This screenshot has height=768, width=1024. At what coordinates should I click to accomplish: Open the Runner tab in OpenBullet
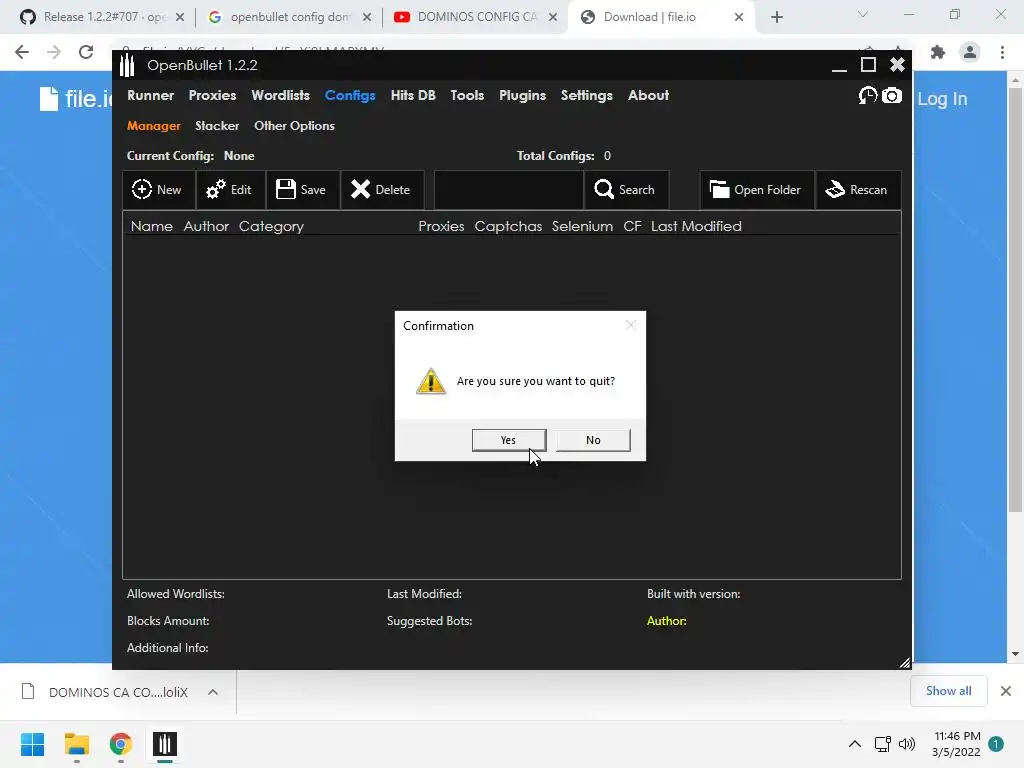tap(150, 95)
